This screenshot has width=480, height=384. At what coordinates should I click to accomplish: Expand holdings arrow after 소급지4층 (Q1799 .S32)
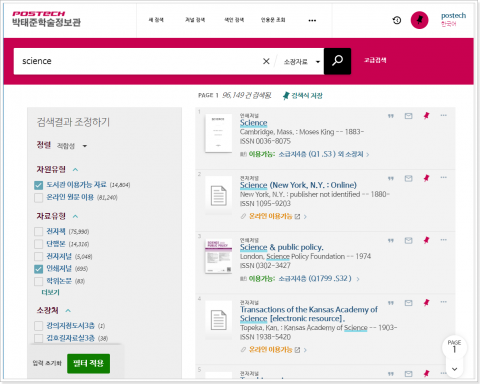(x=358, y=279)
